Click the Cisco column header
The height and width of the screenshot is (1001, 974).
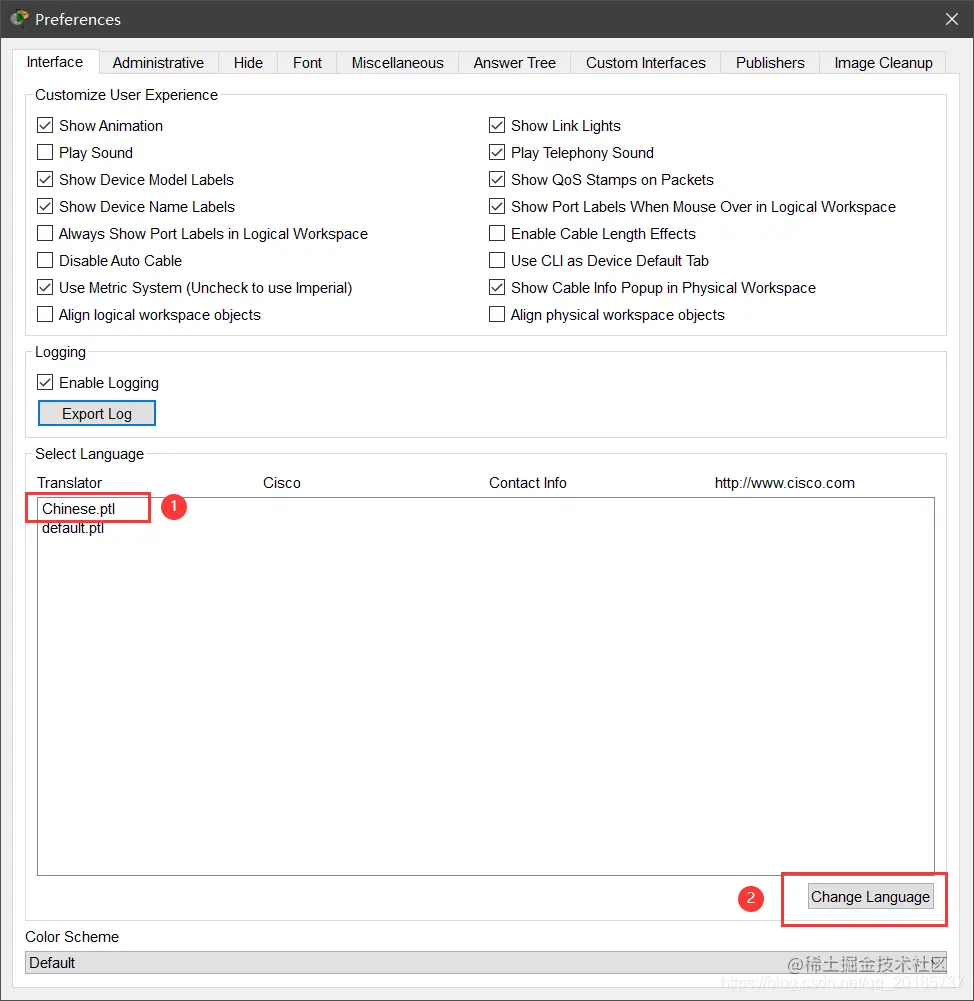tap(281, 483)
